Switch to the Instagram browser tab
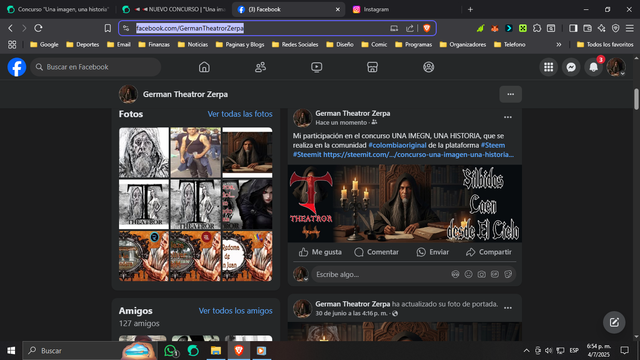Viewport: 640px width, 360px height. (x=376, y=9)
